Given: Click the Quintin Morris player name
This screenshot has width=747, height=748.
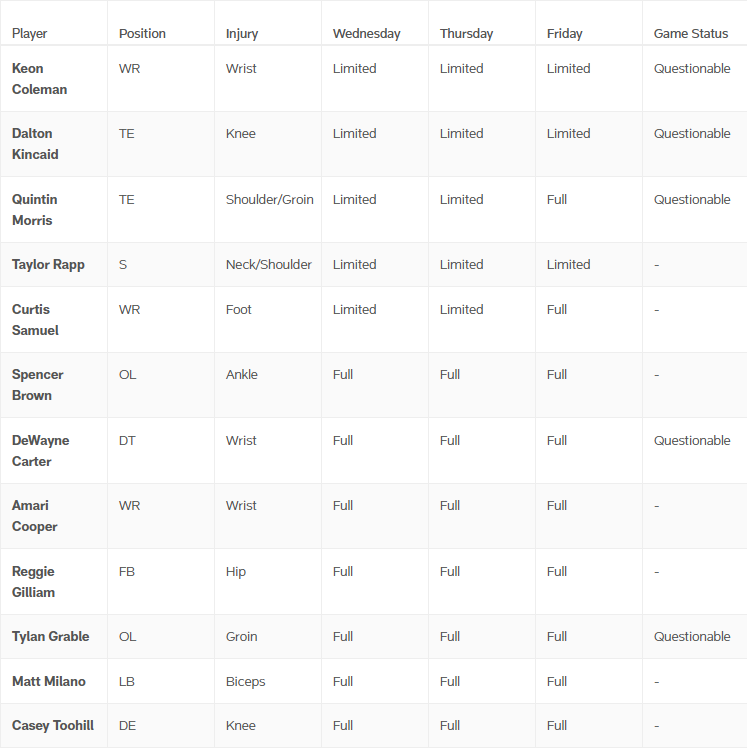Looking at the screenshot, I should coord(34,210).
